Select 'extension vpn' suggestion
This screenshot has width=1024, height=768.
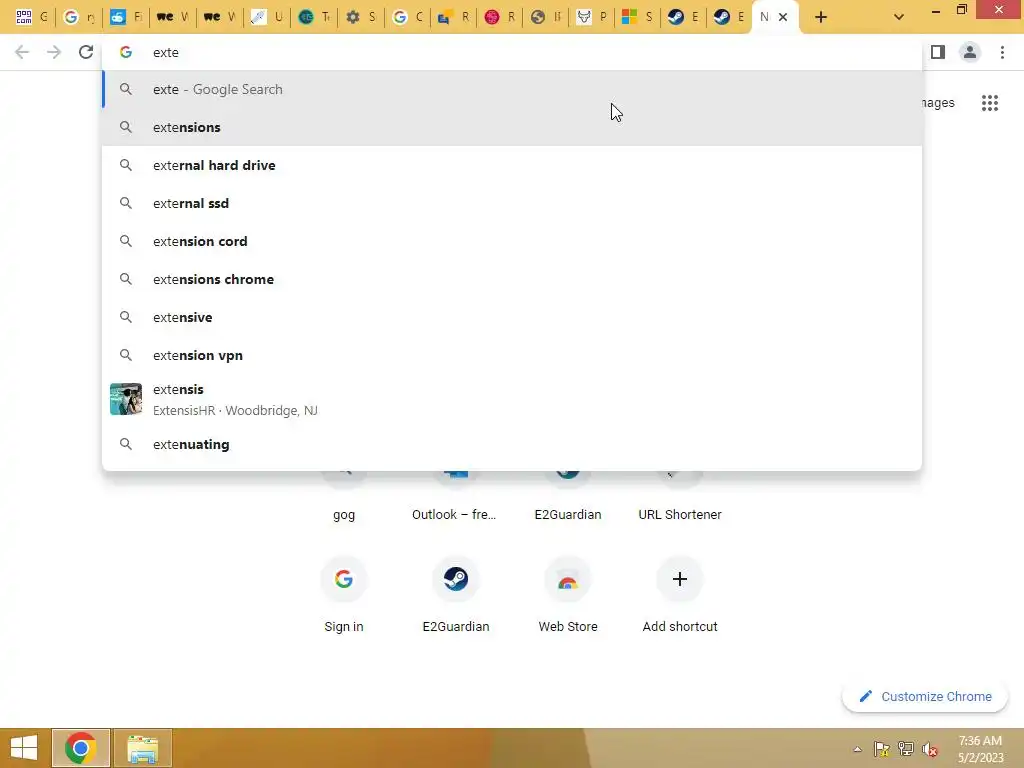click(x=512, y=355)
